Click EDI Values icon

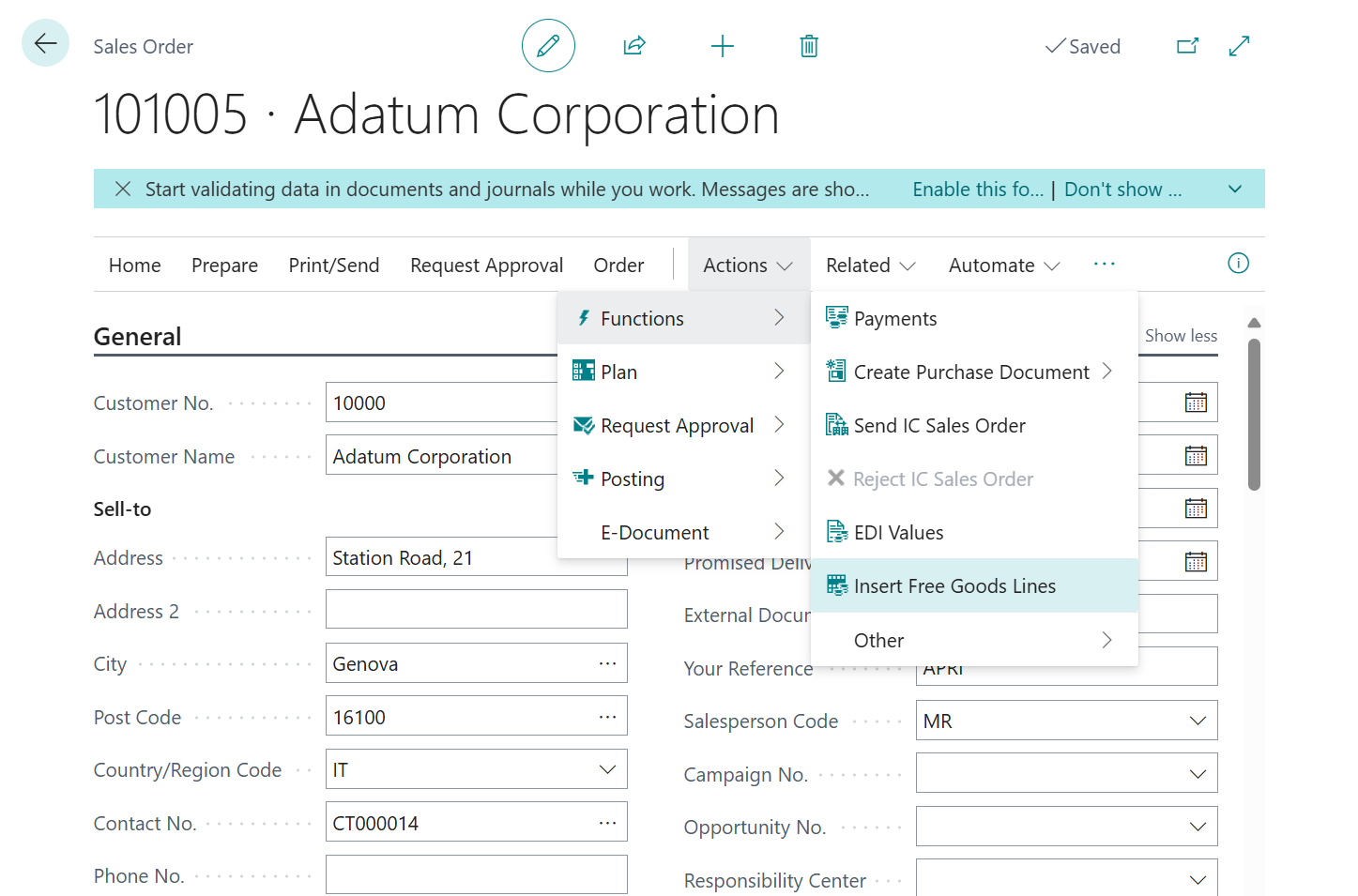(836, 532)
